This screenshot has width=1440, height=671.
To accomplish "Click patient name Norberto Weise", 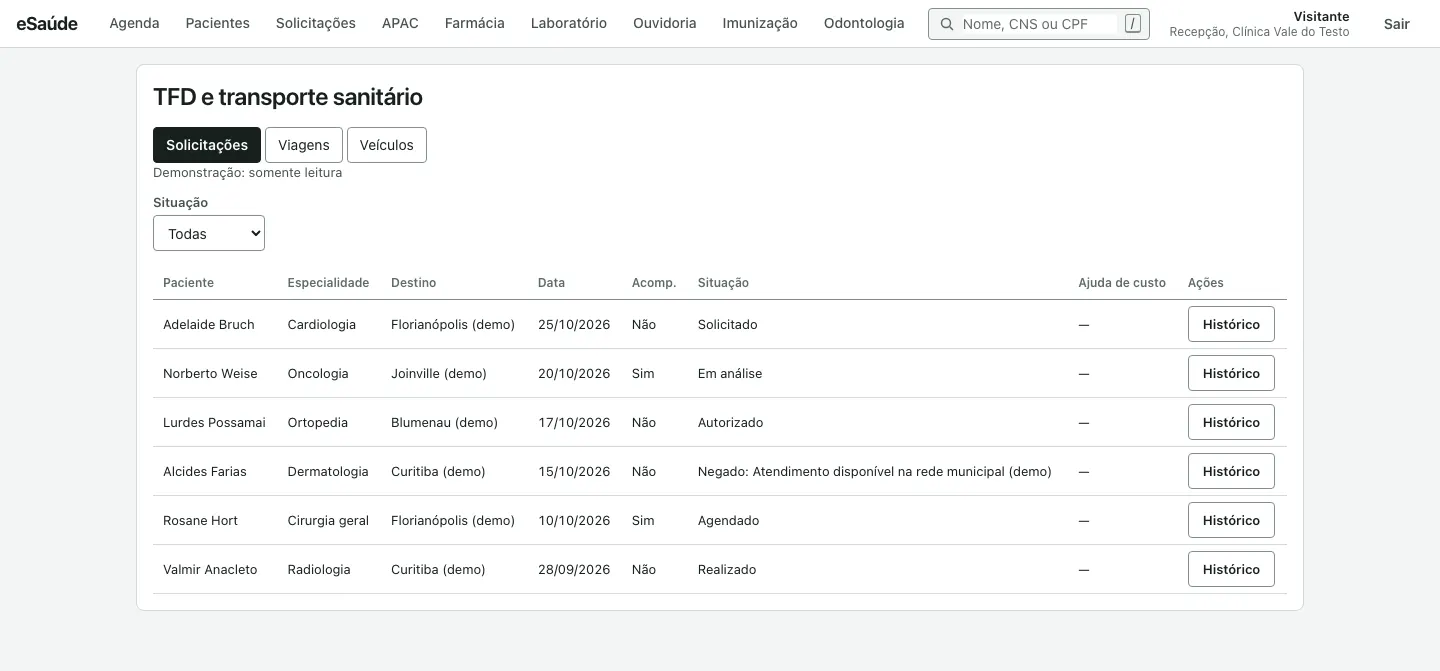I will point(210,373).
